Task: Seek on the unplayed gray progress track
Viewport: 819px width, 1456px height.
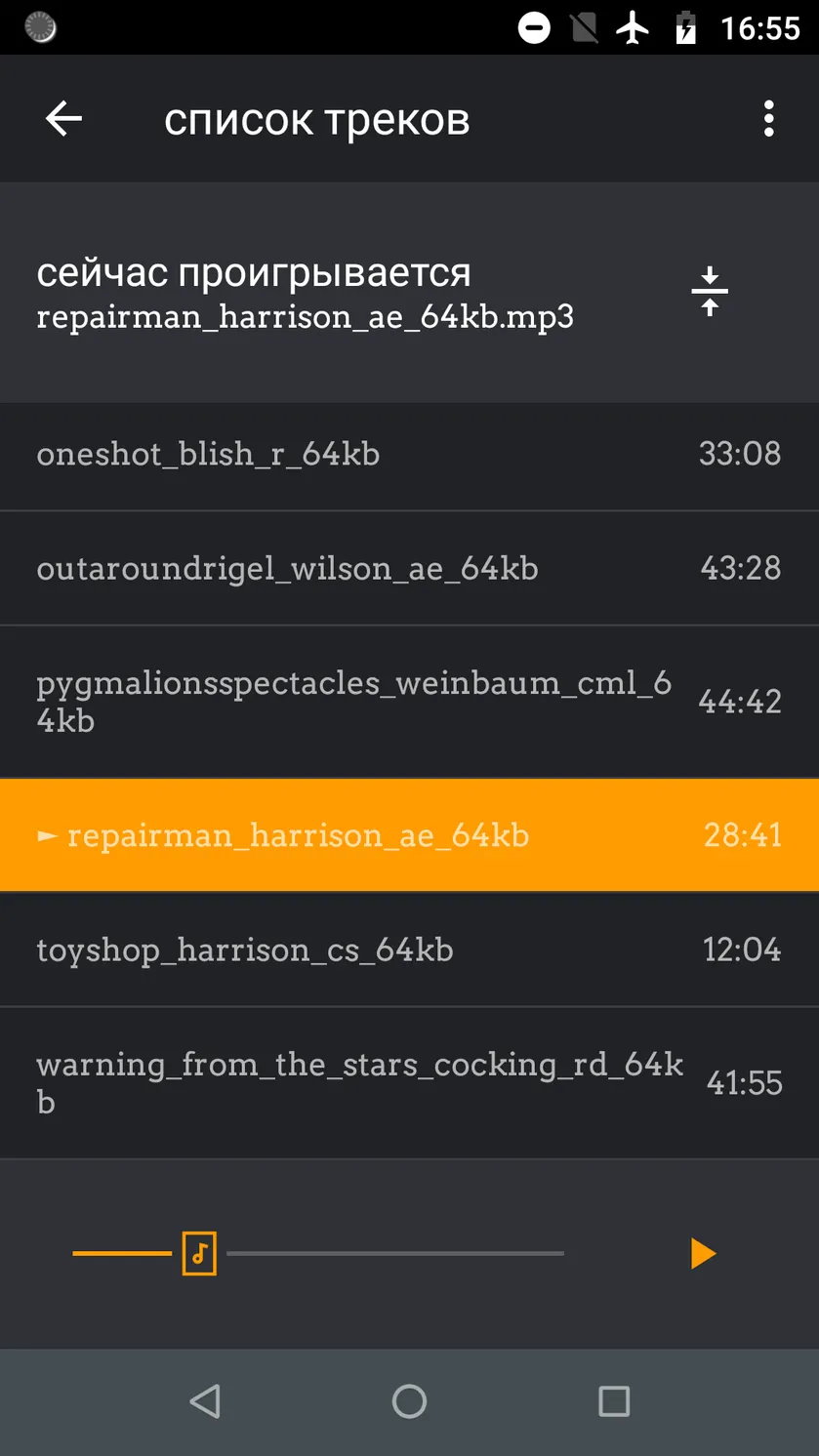Action: pyautogui.click(x=395, y=1253)
